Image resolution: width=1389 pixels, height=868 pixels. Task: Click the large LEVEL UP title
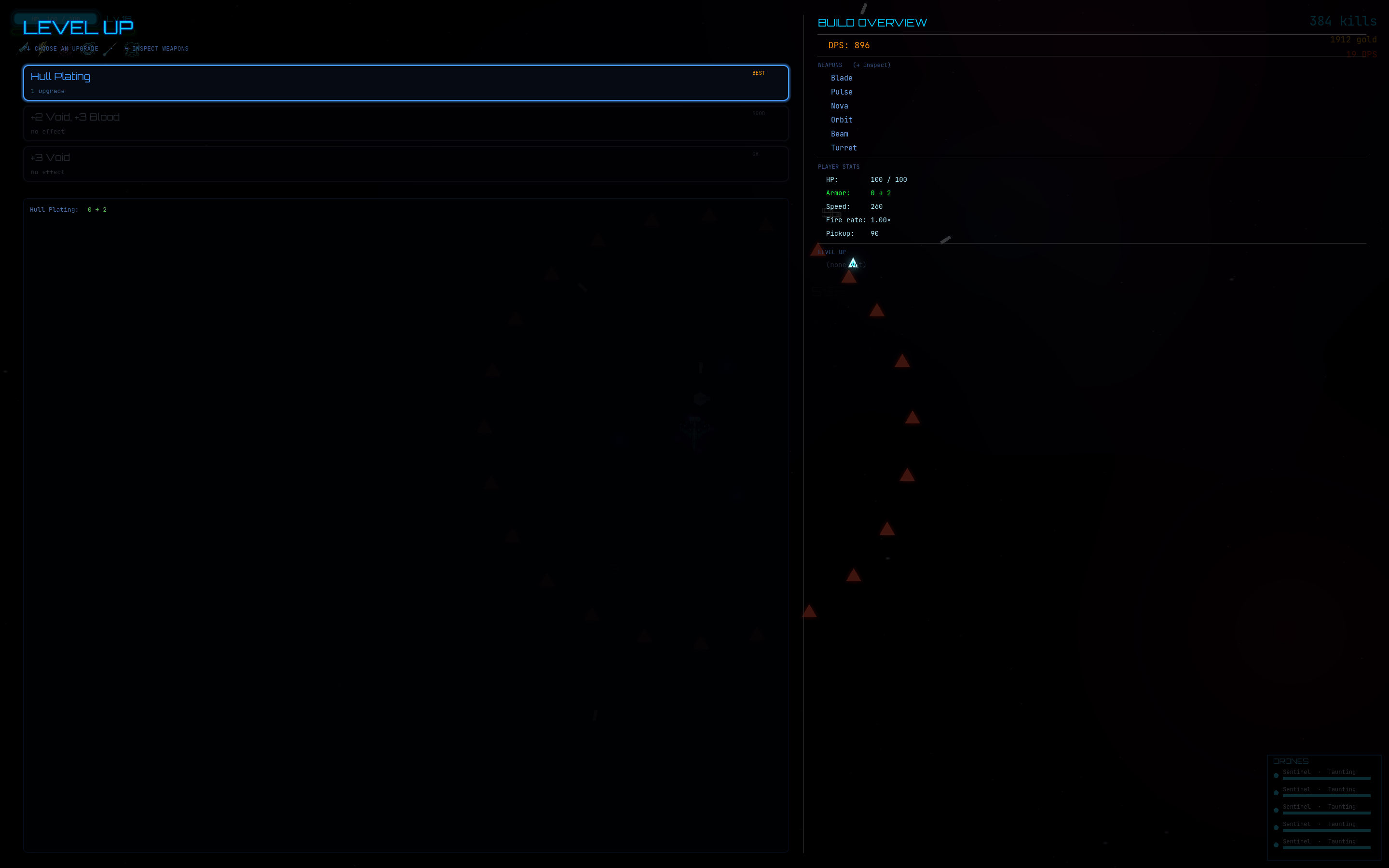(78, 27)
